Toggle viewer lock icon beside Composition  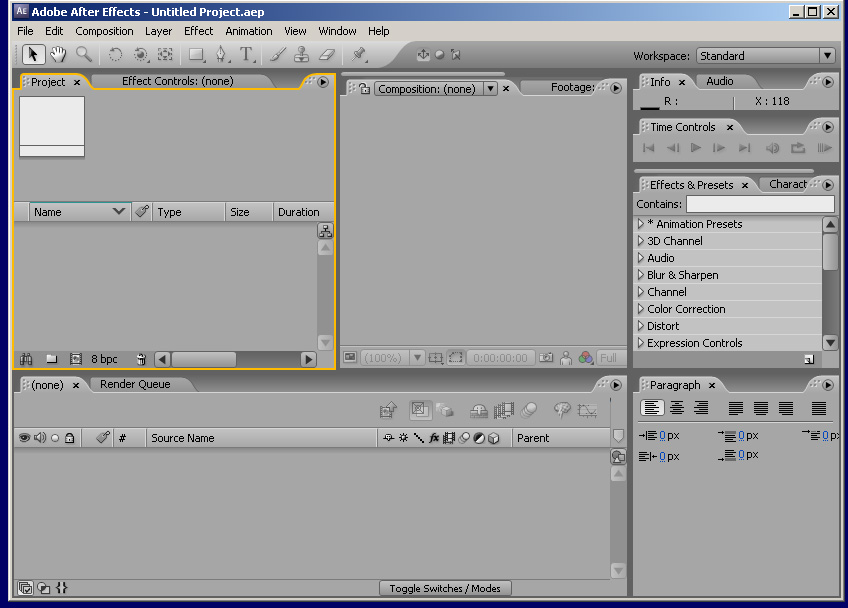coord(365,88)
